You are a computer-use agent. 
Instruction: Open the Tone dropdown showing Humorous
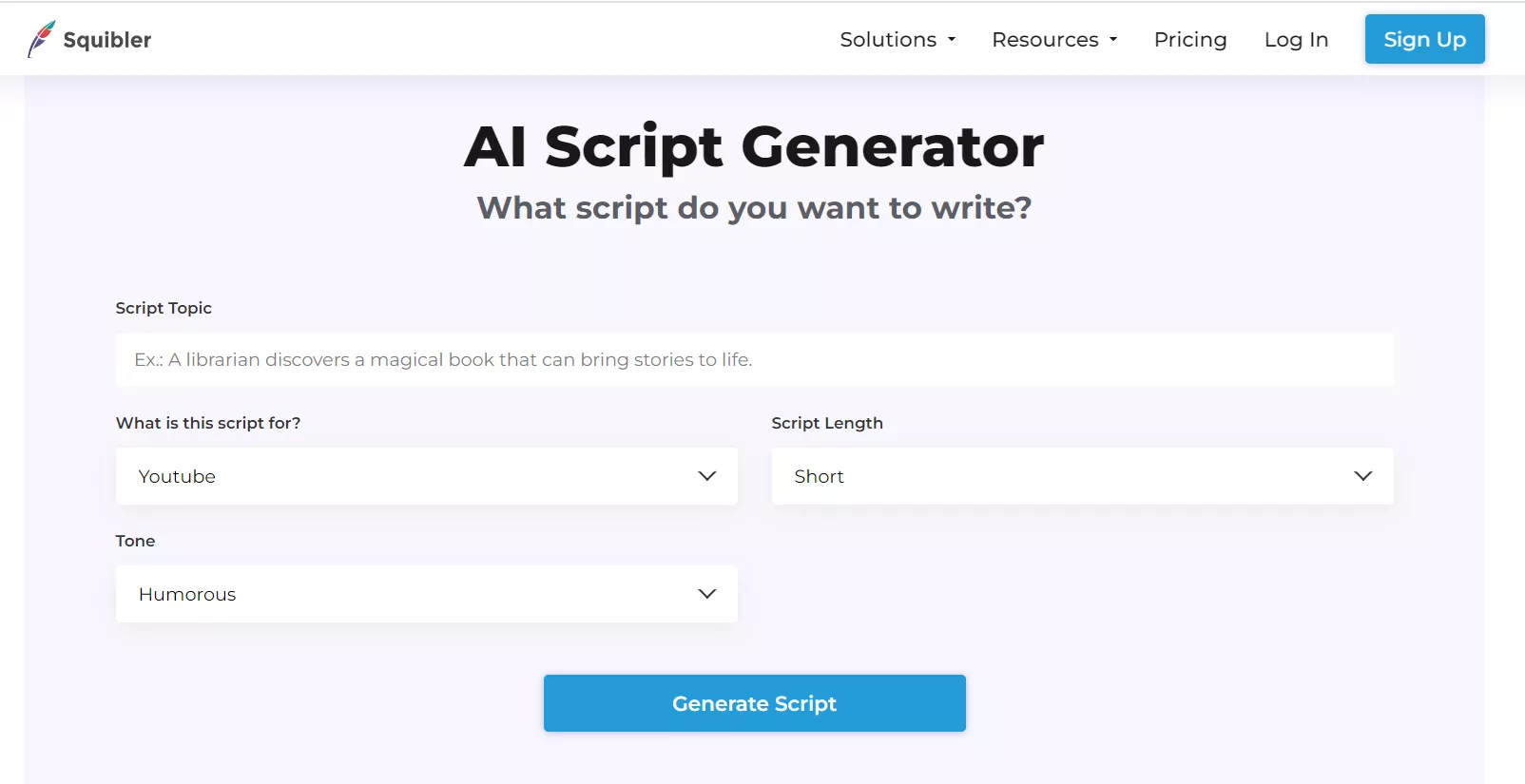tap(426, 594)
